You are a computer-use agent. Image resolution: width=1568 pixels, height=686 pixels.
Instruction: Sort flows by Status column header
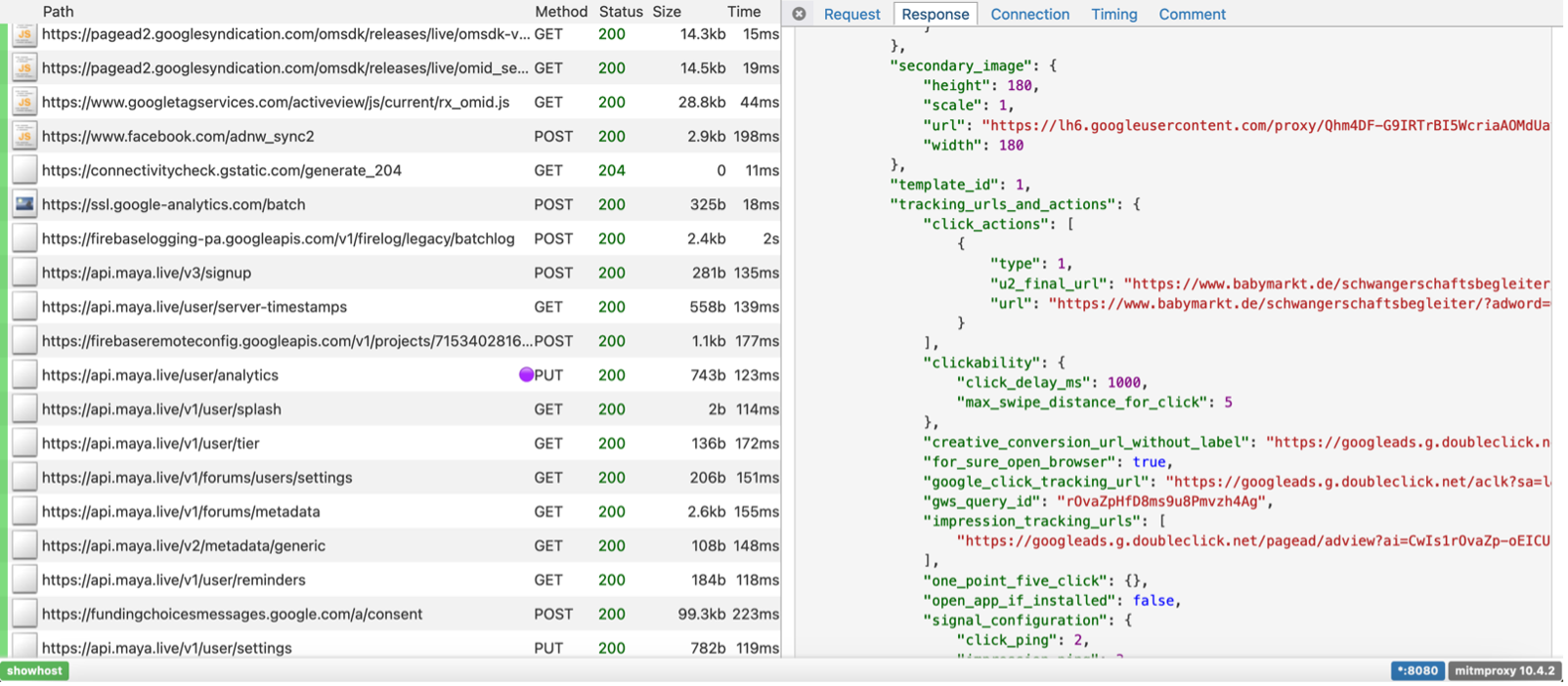pos(621,12)
